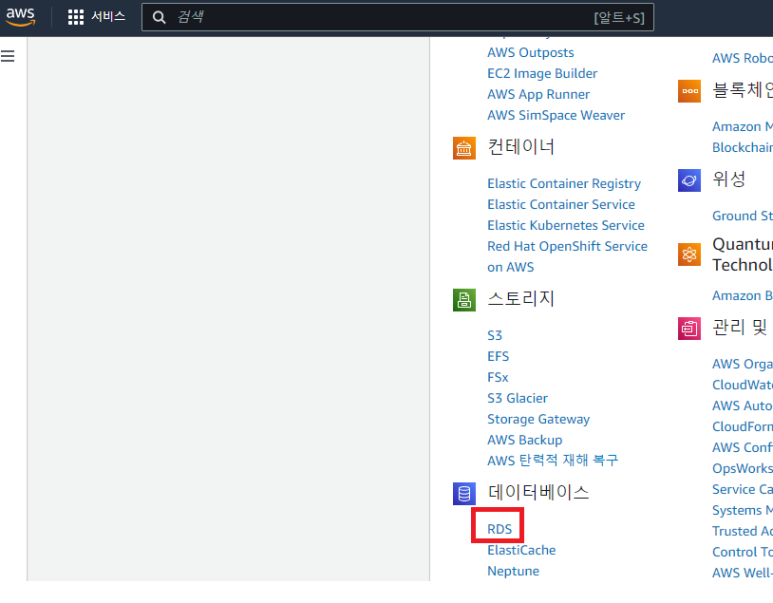Open the Blockchain link in right column
Image resolution: width=773 pixels, height=603 pixels.
742,147
